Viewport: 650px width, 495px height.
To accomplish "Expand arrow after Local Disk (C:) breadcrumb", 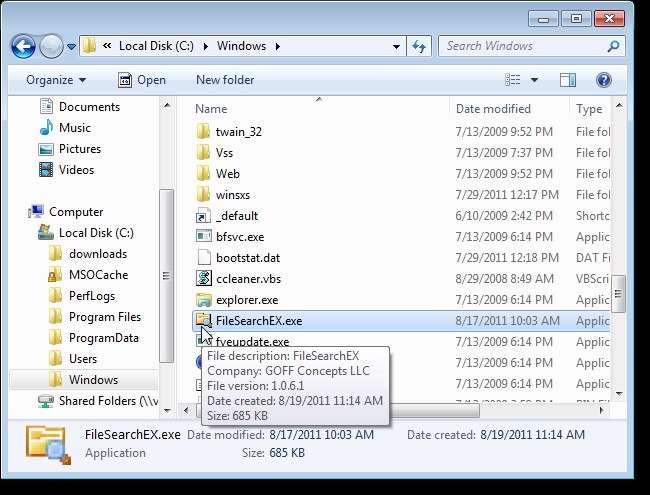I will pos(206,46).
